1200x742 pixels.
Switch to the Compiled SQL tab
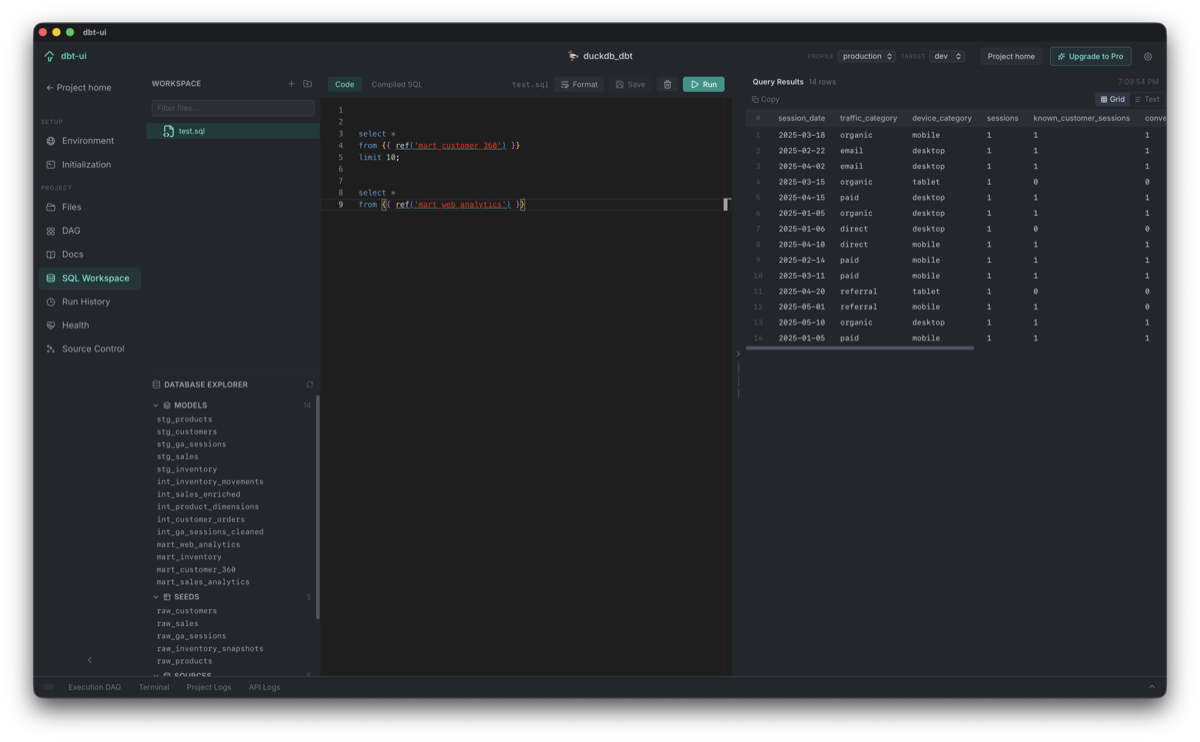click(x=397, y=84)
